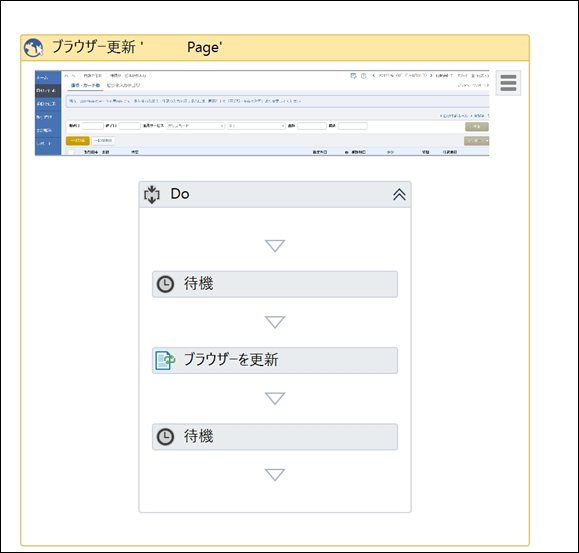
Task: Select the 待機 activity below ブラウザーを更新
Action: [275, 437]
